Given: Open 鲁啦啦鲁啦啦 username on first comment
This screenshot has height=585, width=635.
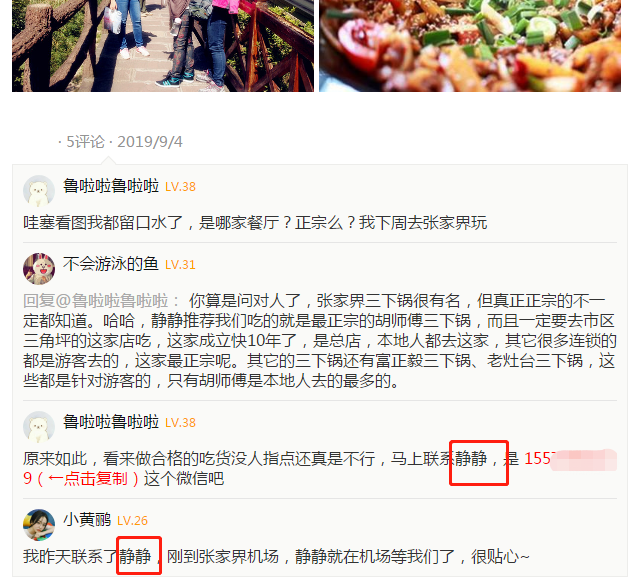Looking at the screenshot, I should [x=111, y=186].
